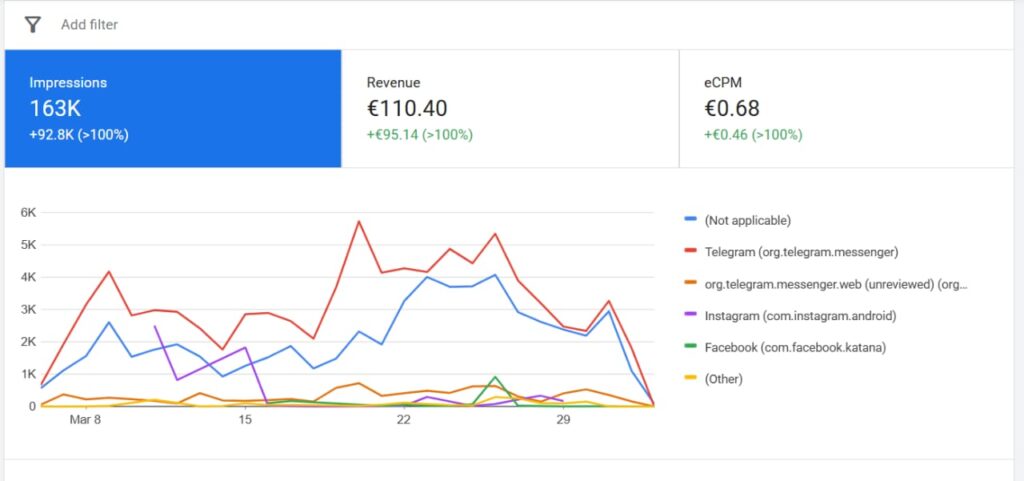Hide the Telegram (org.telegram.messenger) series label
This screenshot has width=1024, height=481.
pyautogui.click(x=798, y=251)
